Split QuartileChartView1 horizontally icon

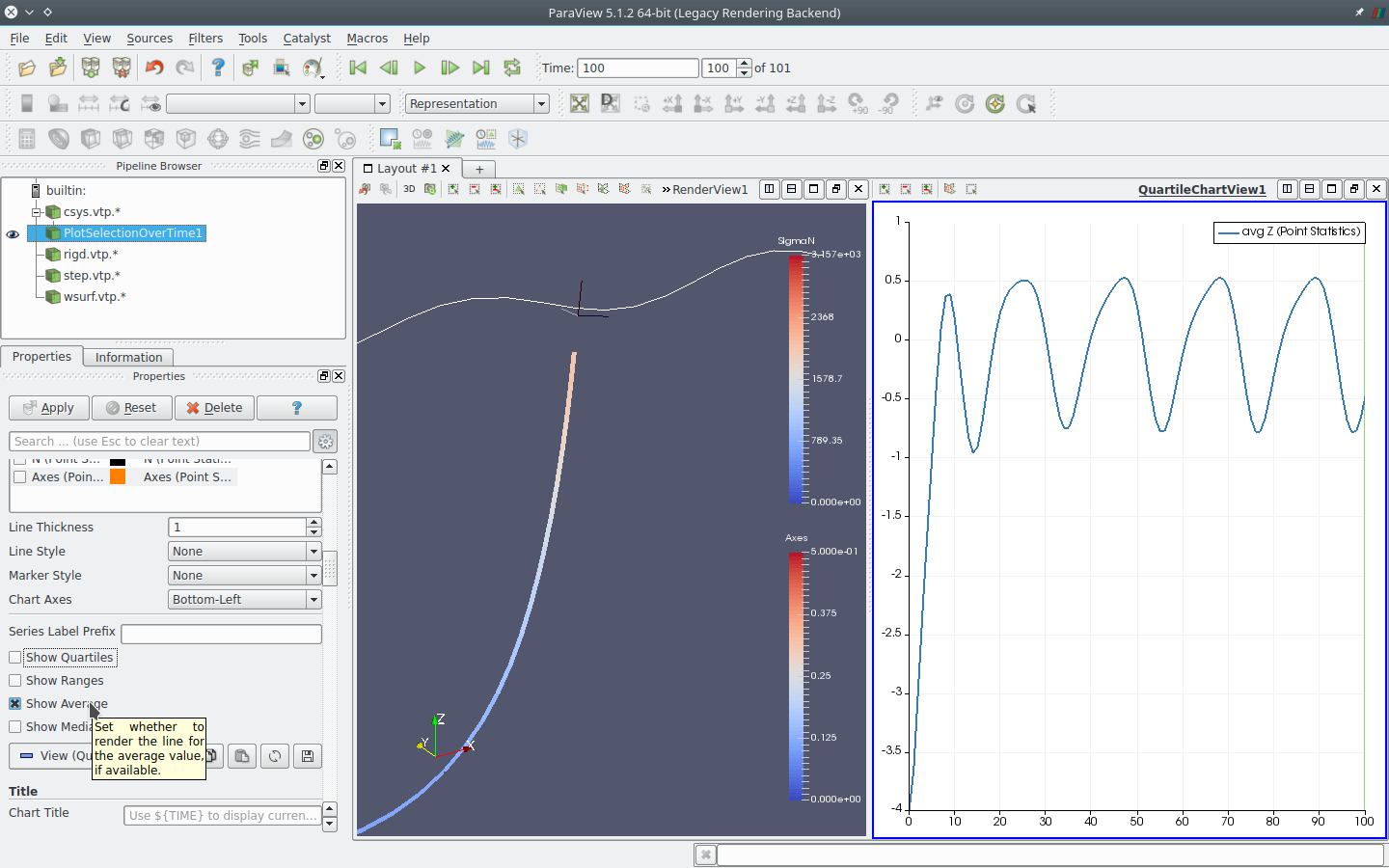pos(1287,189)
